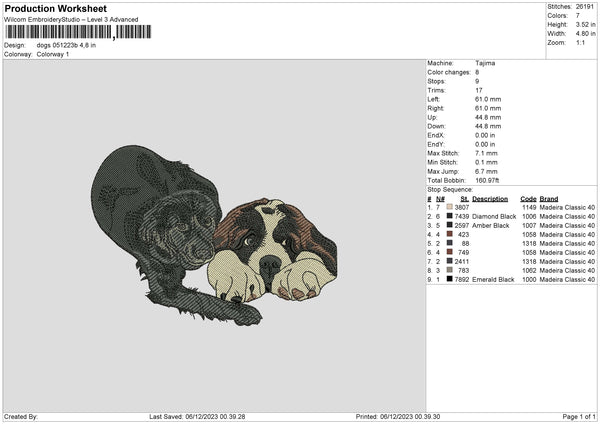
Task: Click the Amber Black thread color swatch
Action: pyautogui.click(x=450, y=225)
